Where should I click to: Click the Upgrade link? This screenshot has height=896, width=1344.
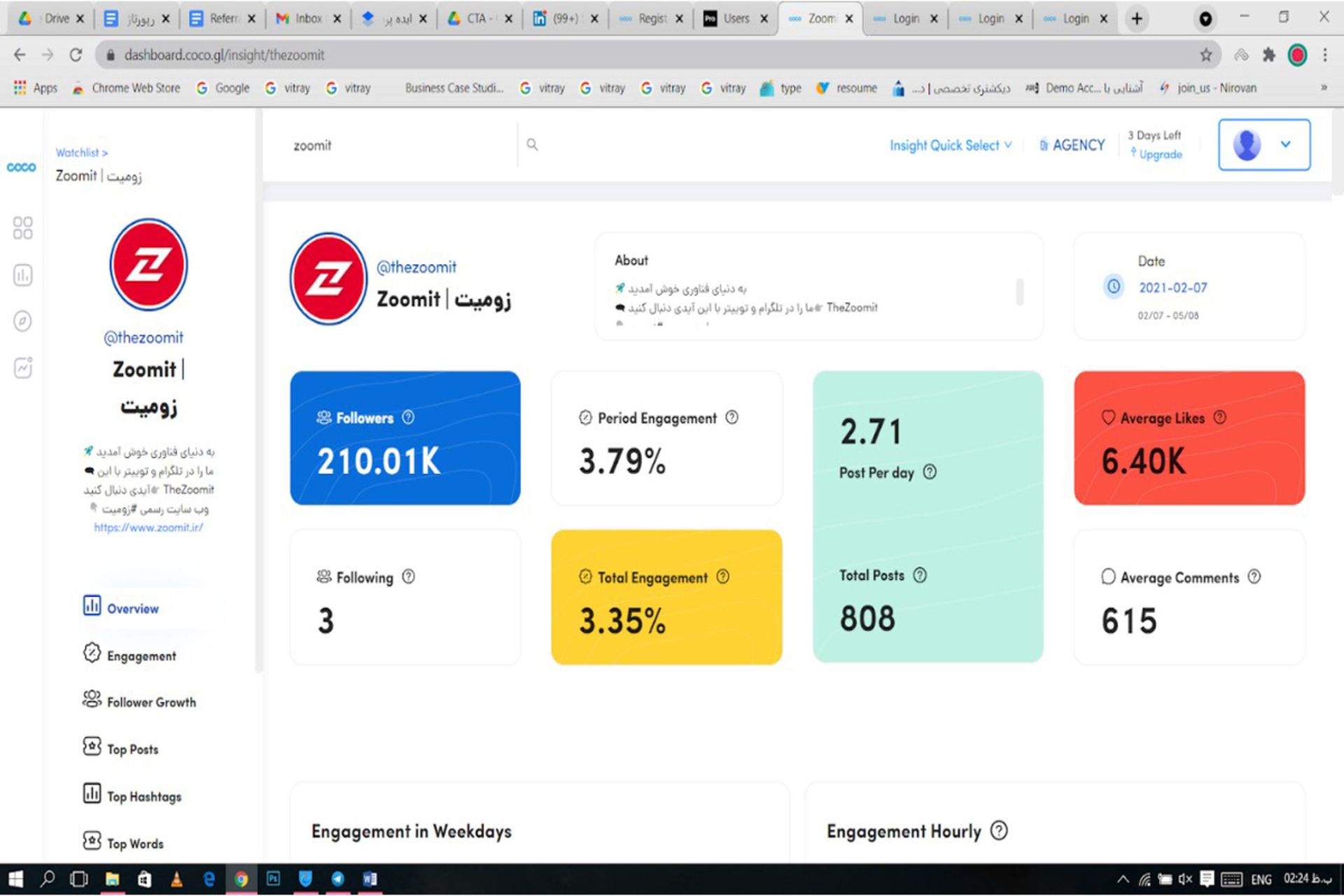(x=1160, y=155)
